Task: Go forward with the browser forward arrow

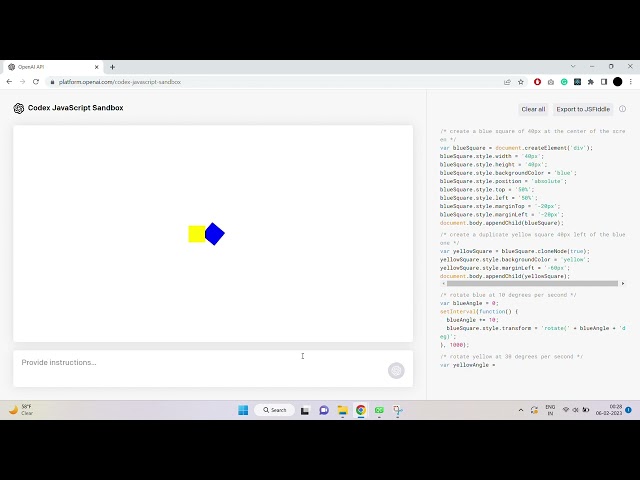Action: pyautogui.click(x=22, y=82)
